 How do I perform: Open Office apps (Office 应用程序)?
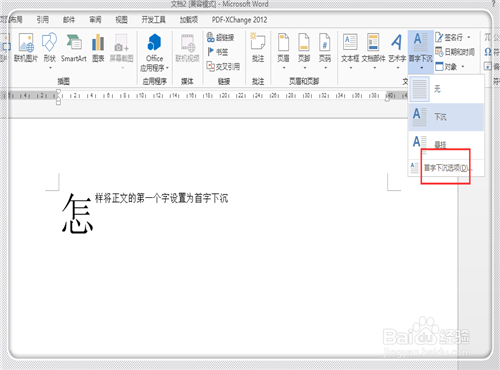click(154, 52)
